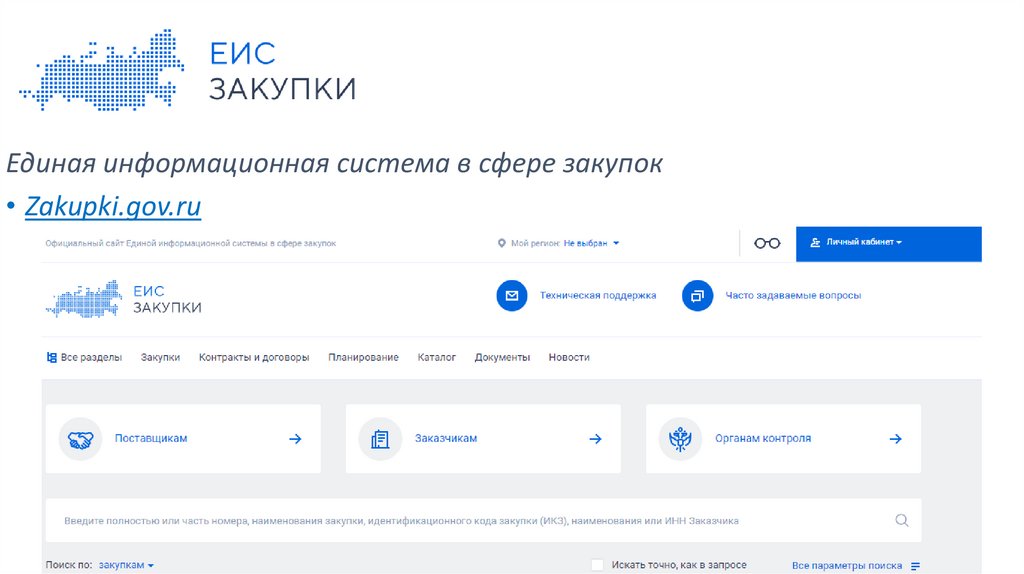Focus the procurement search input field
The image size is (1024, 574).
[x=483, y=520]
